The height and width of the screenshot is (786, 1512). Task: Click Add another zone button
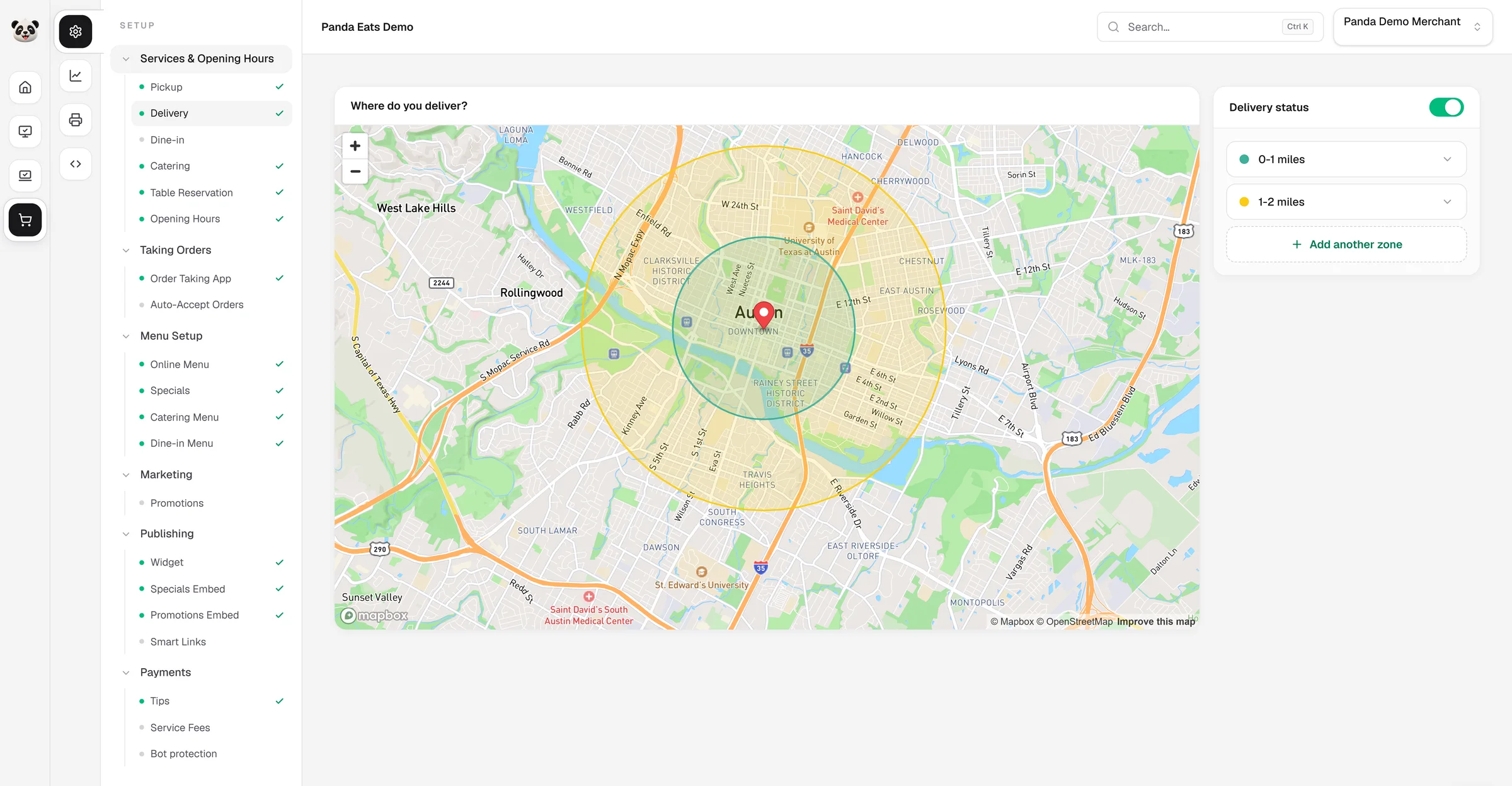click(1346, 245)
